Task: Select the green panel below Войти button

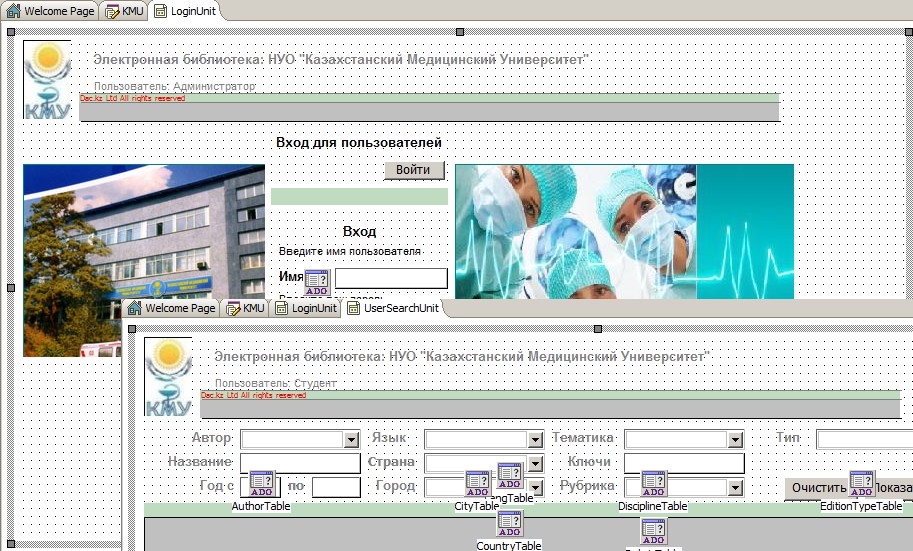Action: point(359,196)
